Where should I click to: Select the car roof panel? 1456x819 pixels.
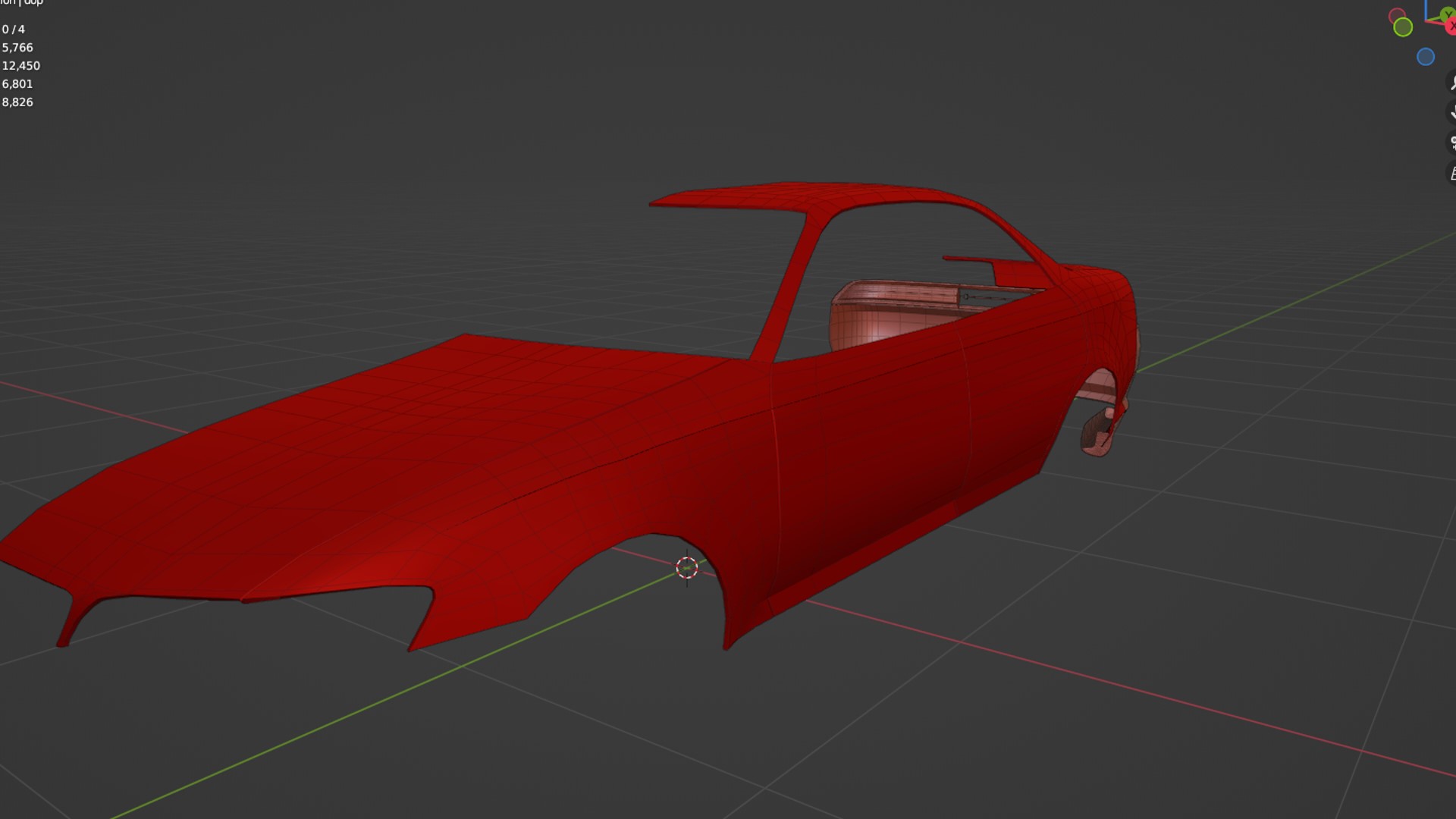(781, 196)
